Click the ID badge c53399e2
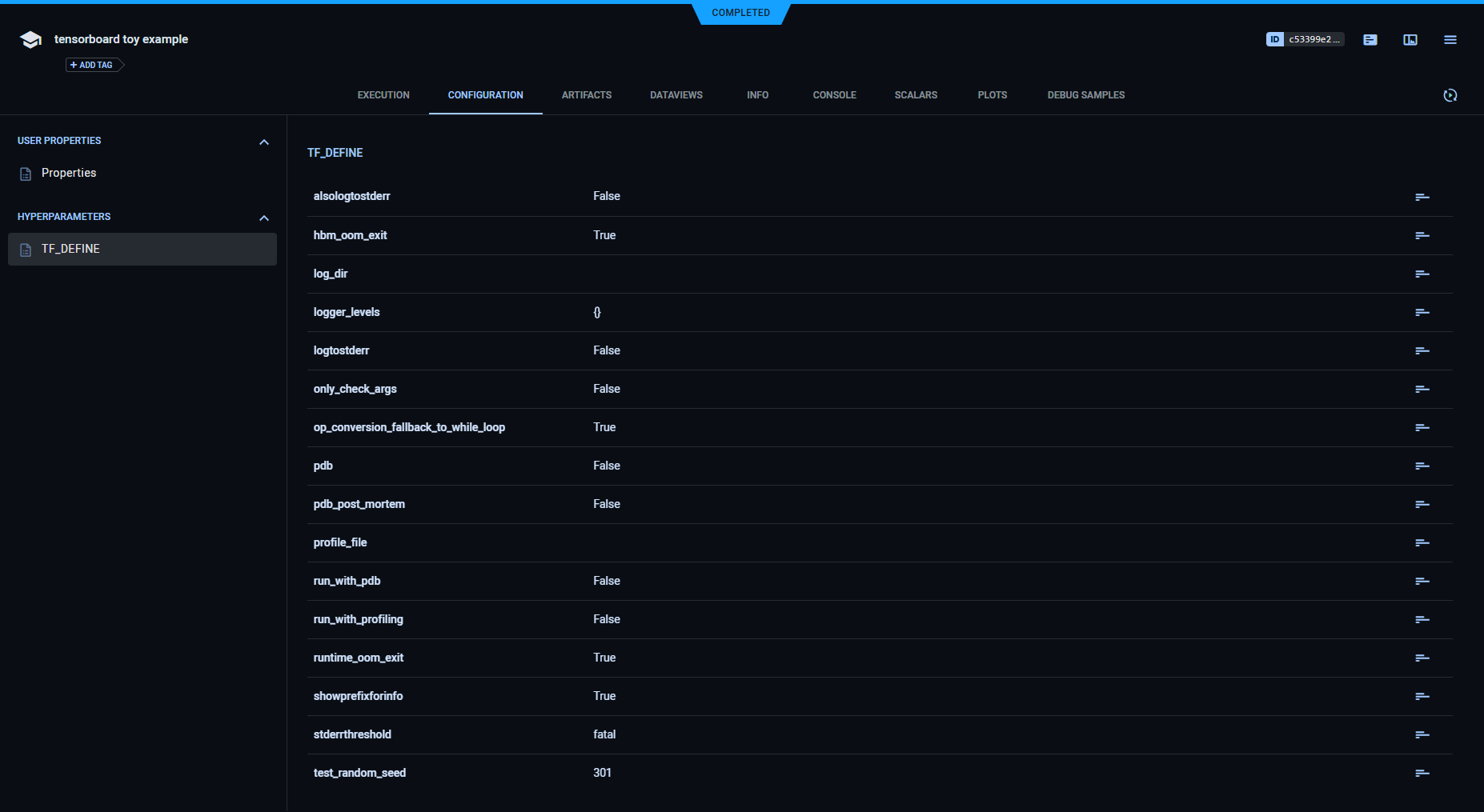This screenshot has width=1484, height=812. point(1304,39)
